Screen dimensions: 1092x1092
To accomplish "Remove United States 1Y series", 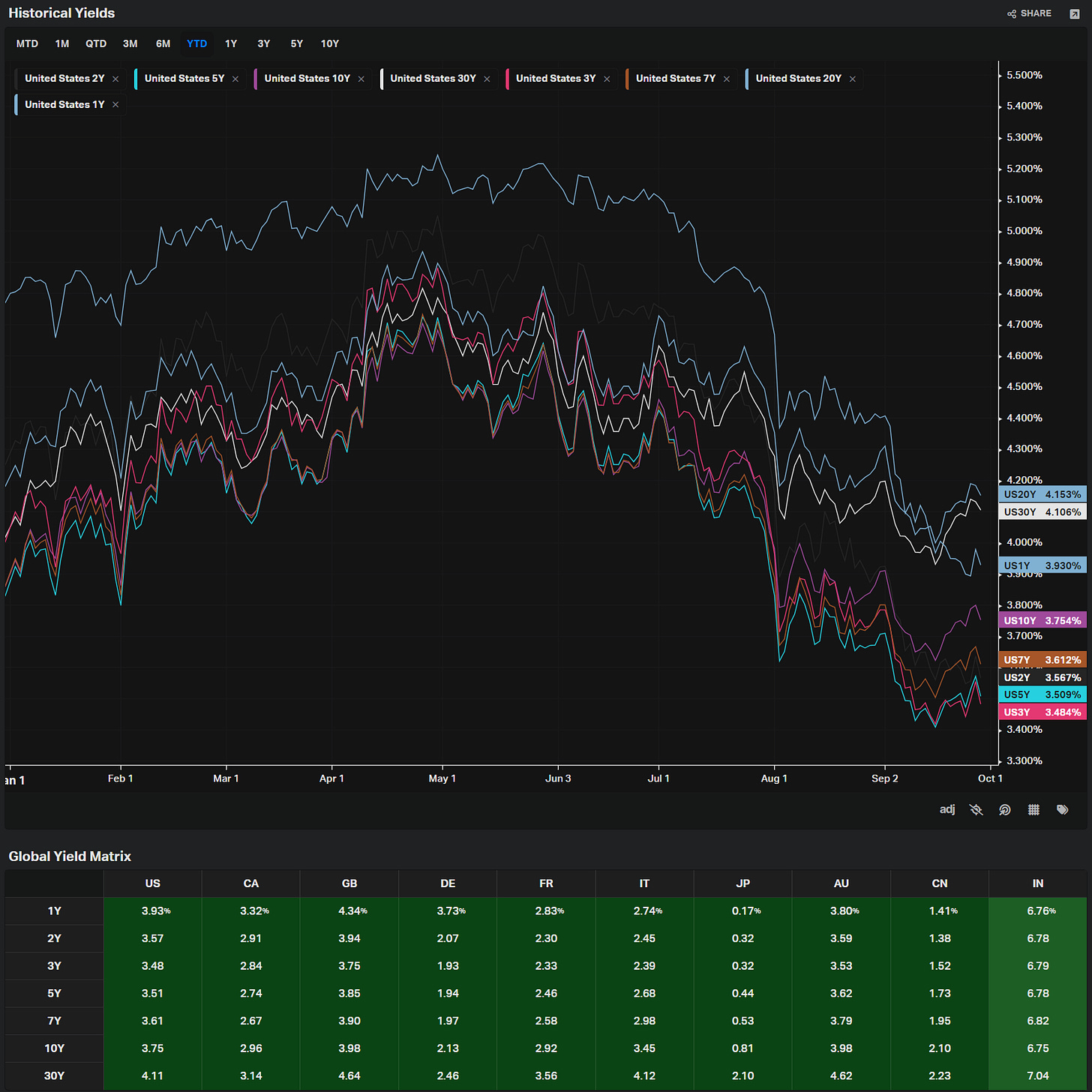I will [115, 105].
